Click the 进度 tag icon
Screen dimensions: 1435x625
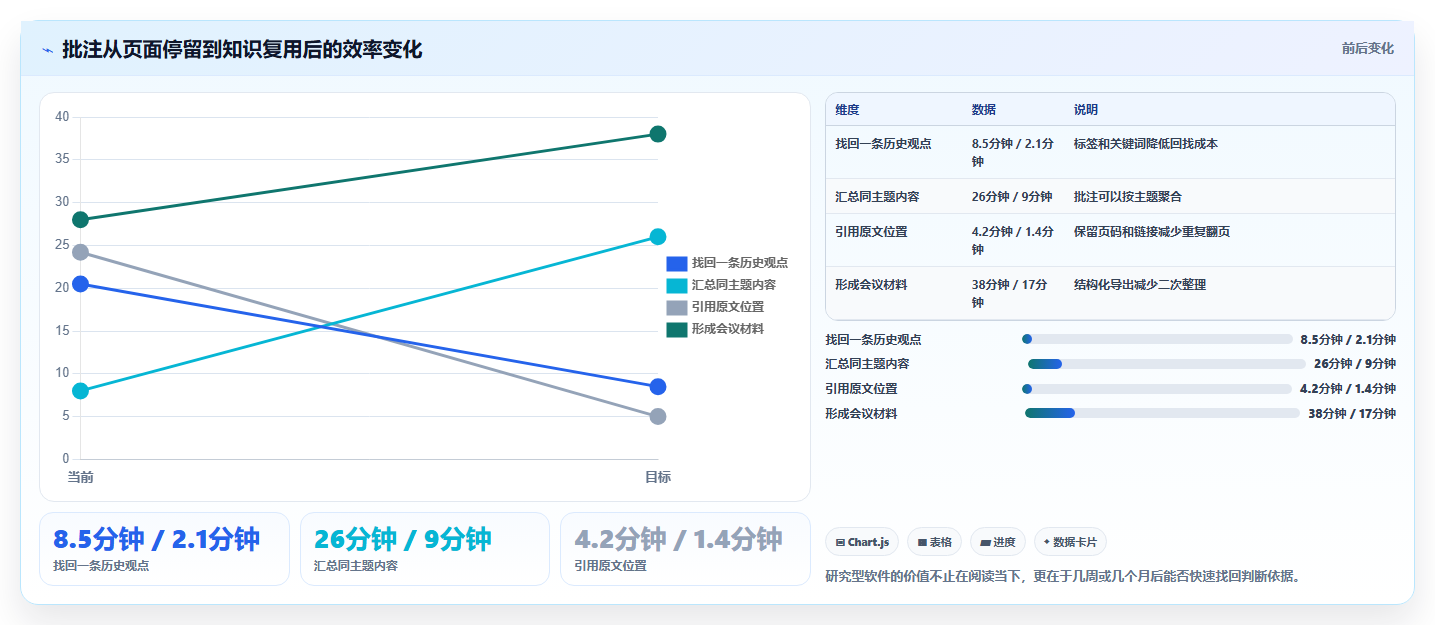(x=985, y=542)
